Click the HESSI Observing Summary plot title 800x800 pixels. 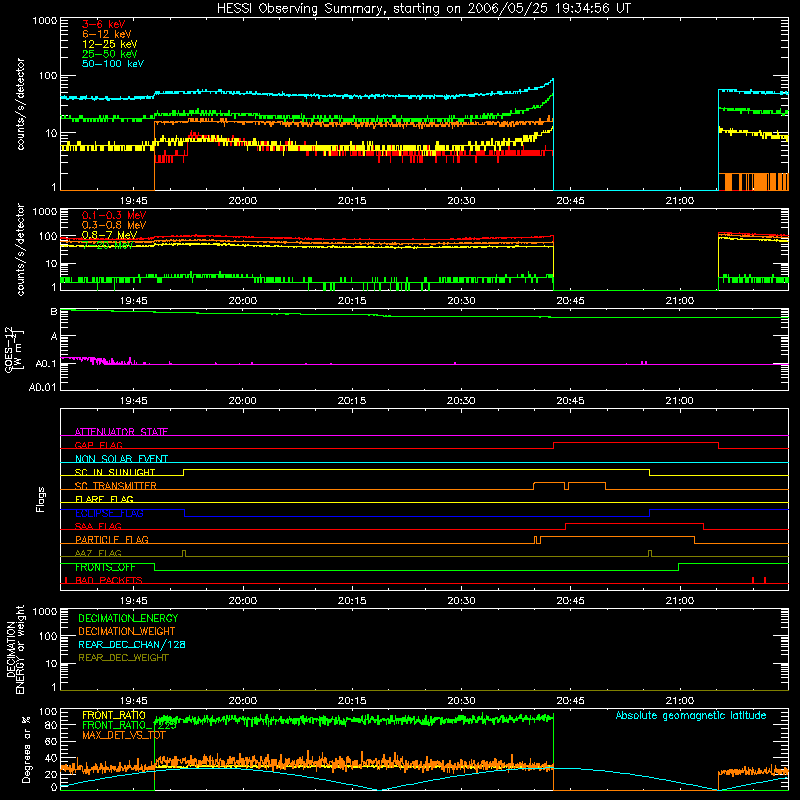point(423,9)
